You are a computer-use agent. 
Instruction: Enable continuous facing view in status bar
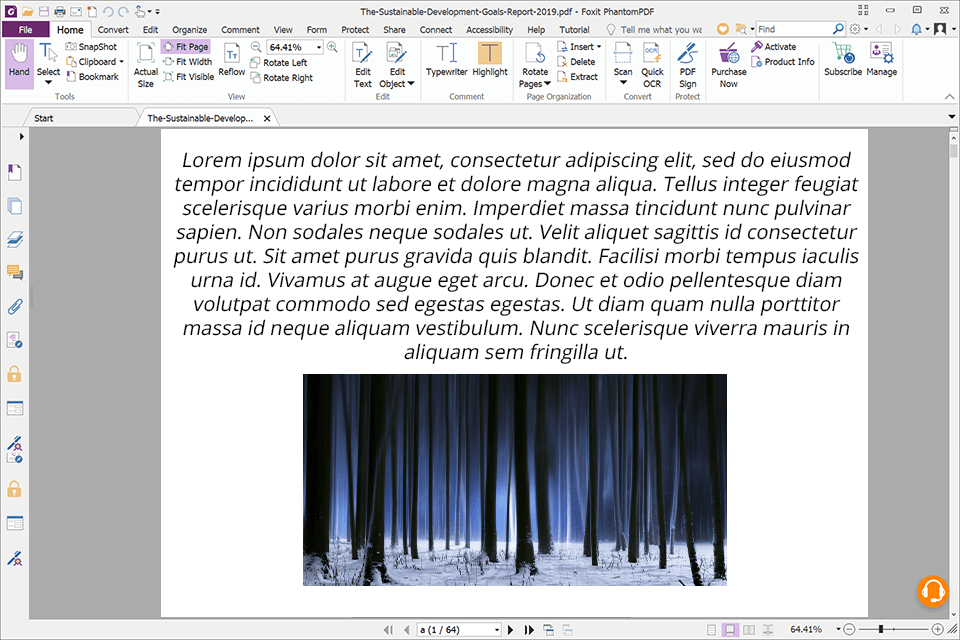pos(768,630)
